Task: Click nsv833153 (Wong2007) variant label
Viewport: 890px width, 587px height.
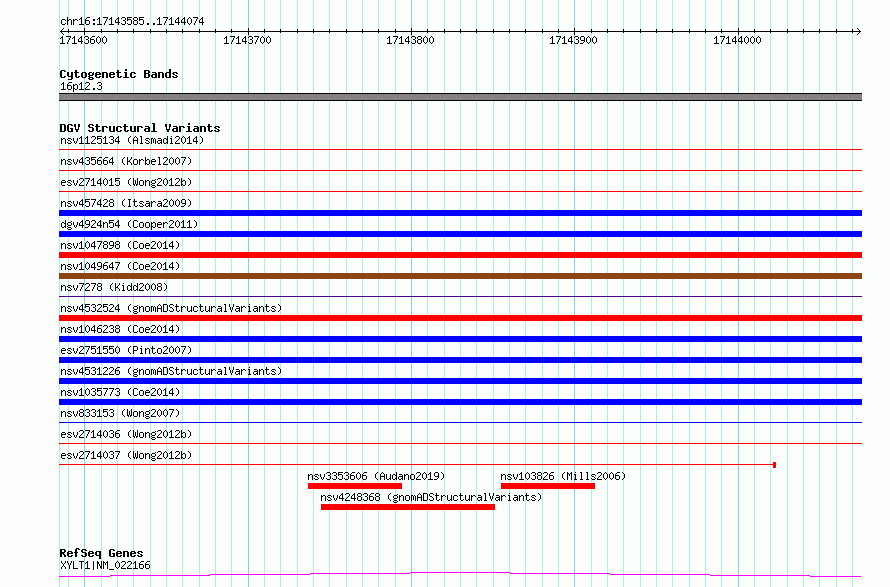Action: 120,413
